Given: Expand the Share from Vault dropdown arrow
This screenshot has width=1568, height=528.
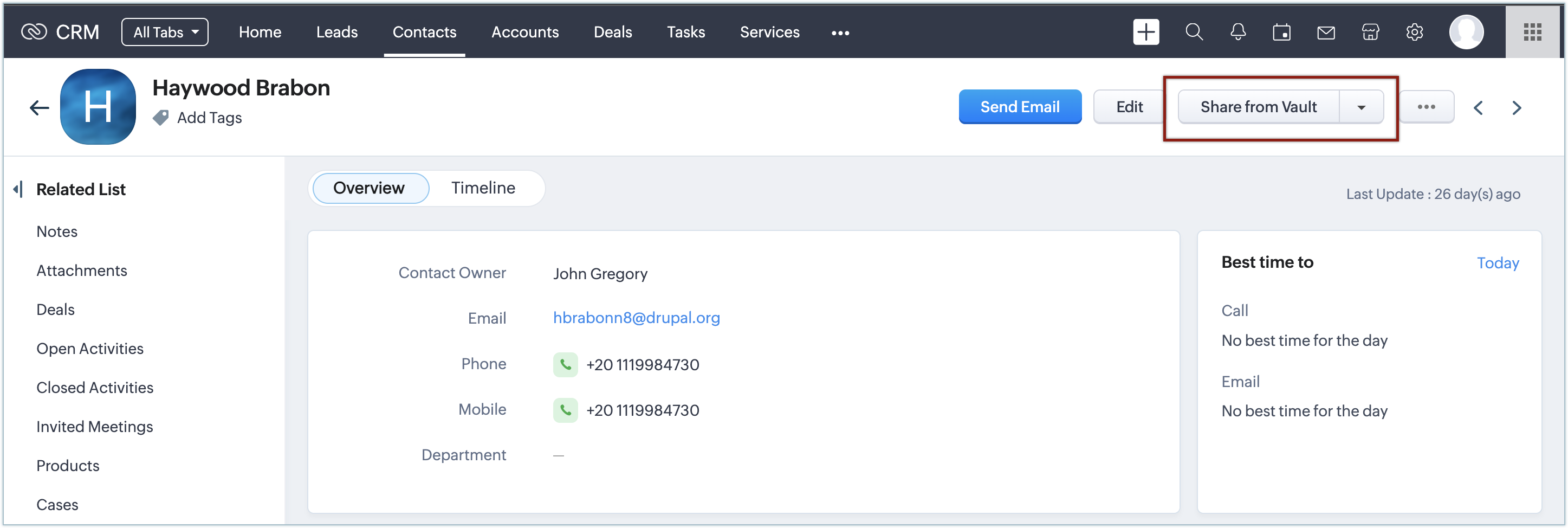Looking at the screenshot, I should pos(1361,107).
